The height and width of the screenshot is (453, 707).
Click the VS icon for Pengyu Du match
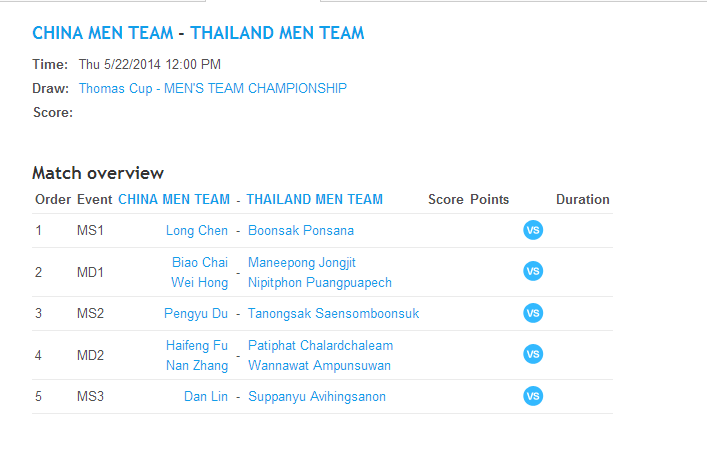[x=533, y=314]
